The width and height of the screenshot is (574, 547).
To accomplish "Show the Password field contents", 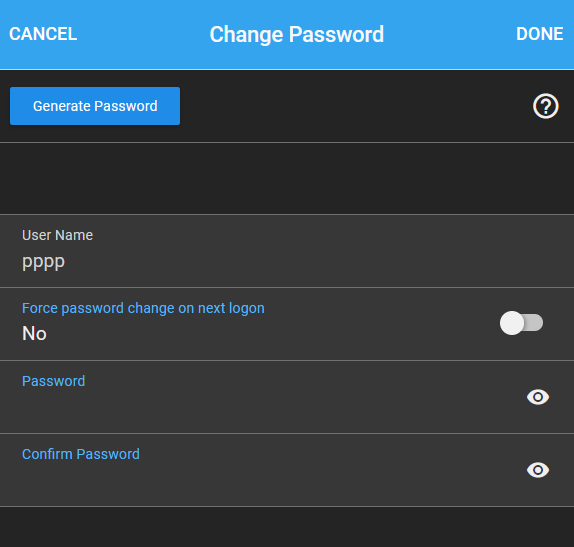I will (538, 397).
